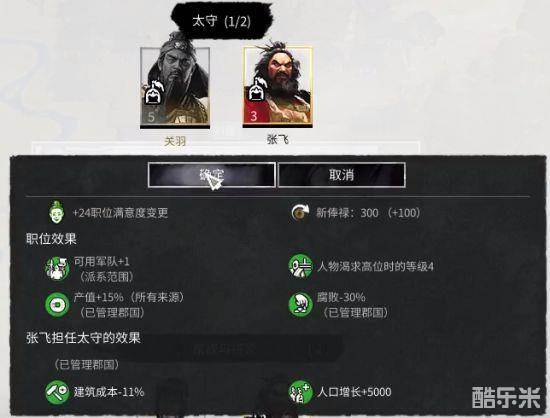Select the 张飞 character portrait
The width and height of the screenshot is (550, 418).
point(277,86)
